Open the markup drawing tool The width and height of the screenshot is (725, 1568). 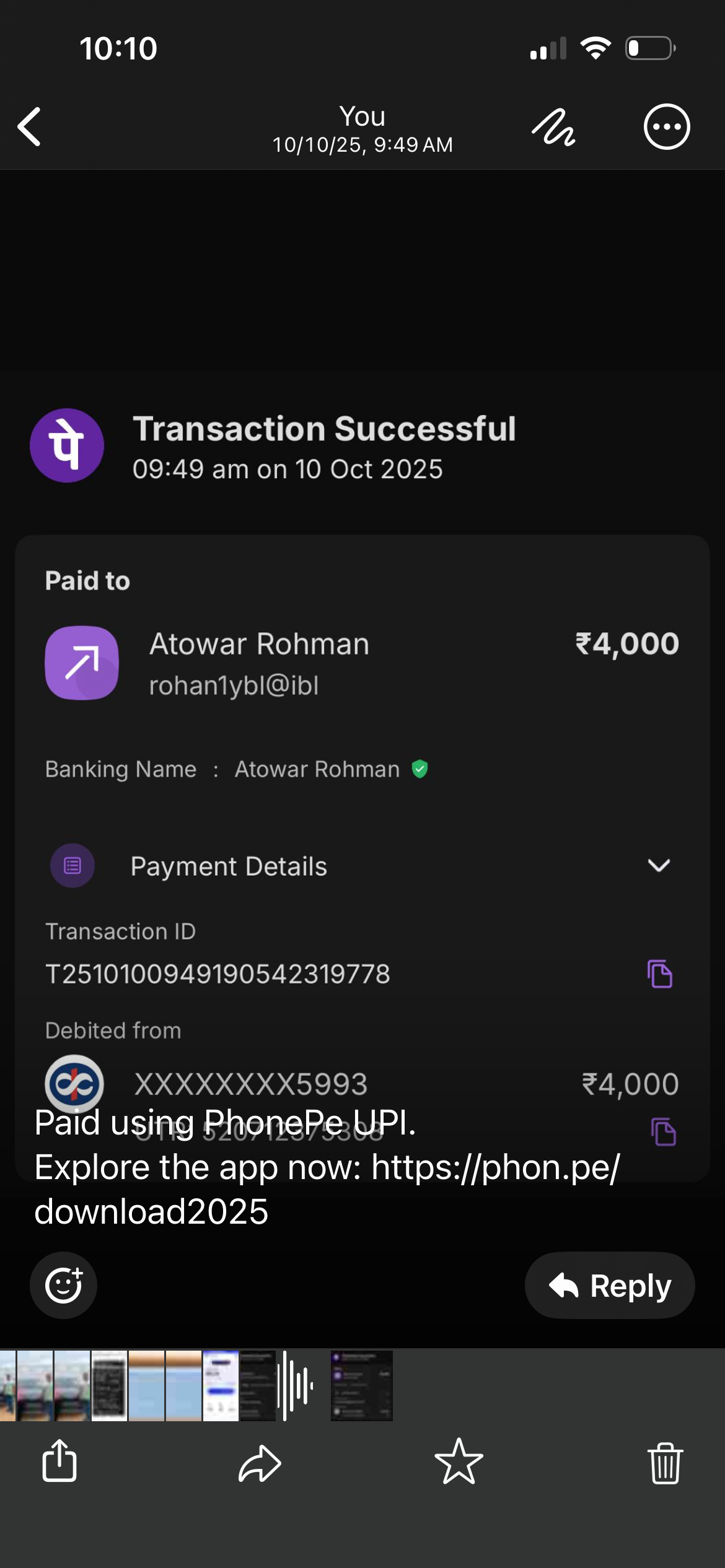click(x=553, y=128)
